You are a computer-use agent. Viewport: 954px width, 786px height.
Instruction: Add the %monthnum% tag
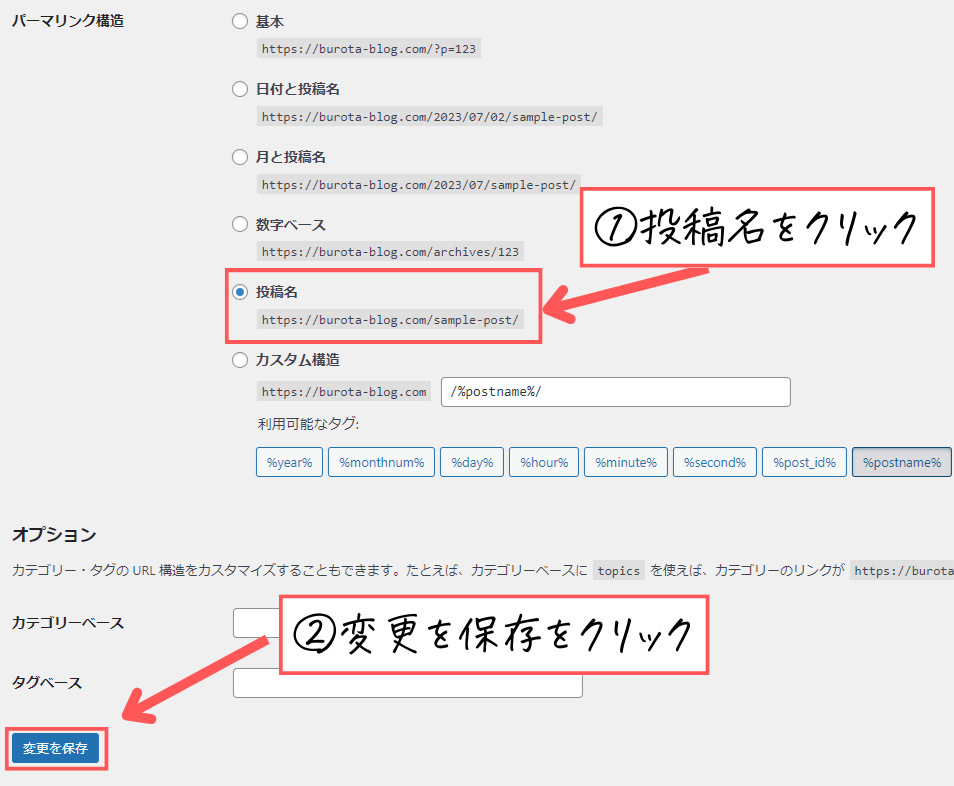pyautogui.click(x=381, y=462)
